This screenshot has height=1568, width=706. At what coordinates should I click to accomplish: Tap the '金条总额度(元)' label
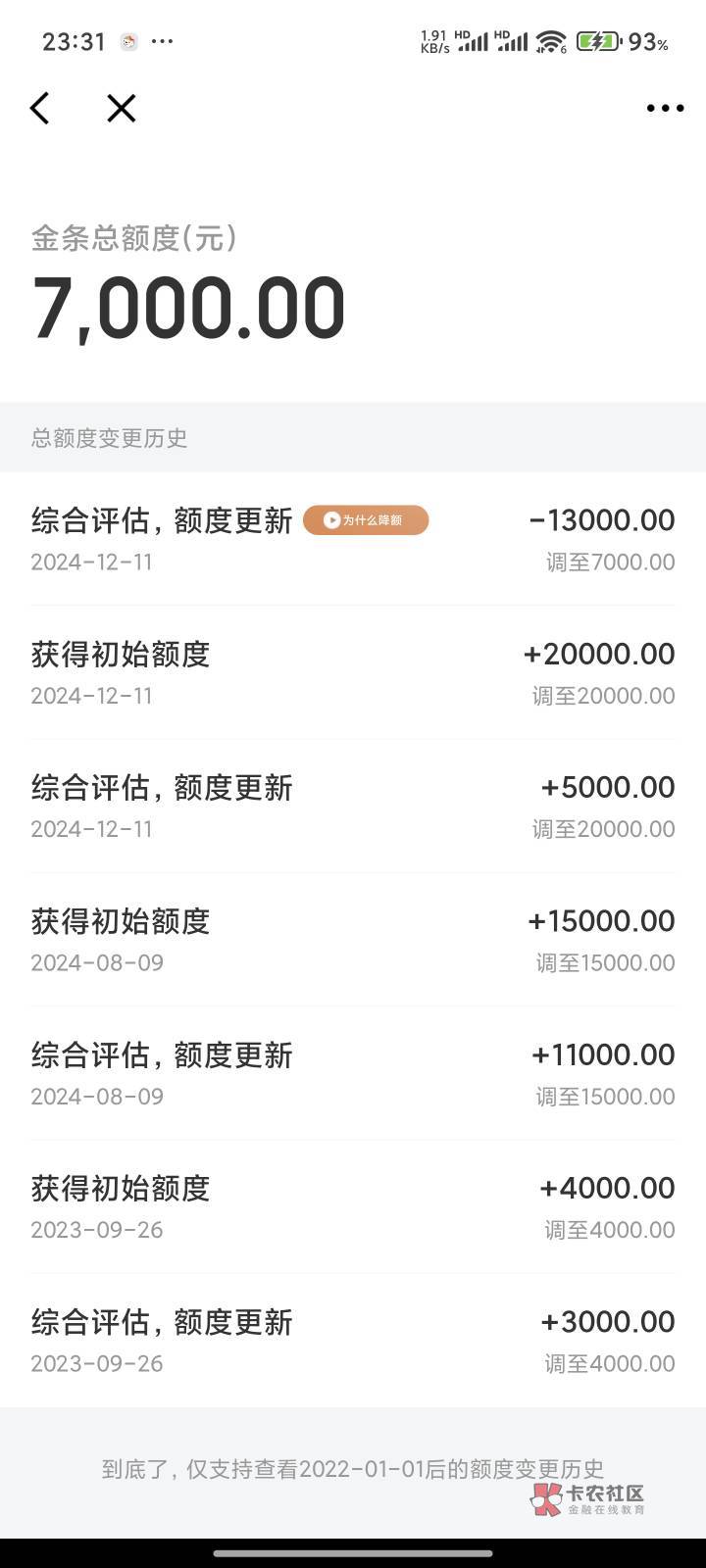click(134, 237)
